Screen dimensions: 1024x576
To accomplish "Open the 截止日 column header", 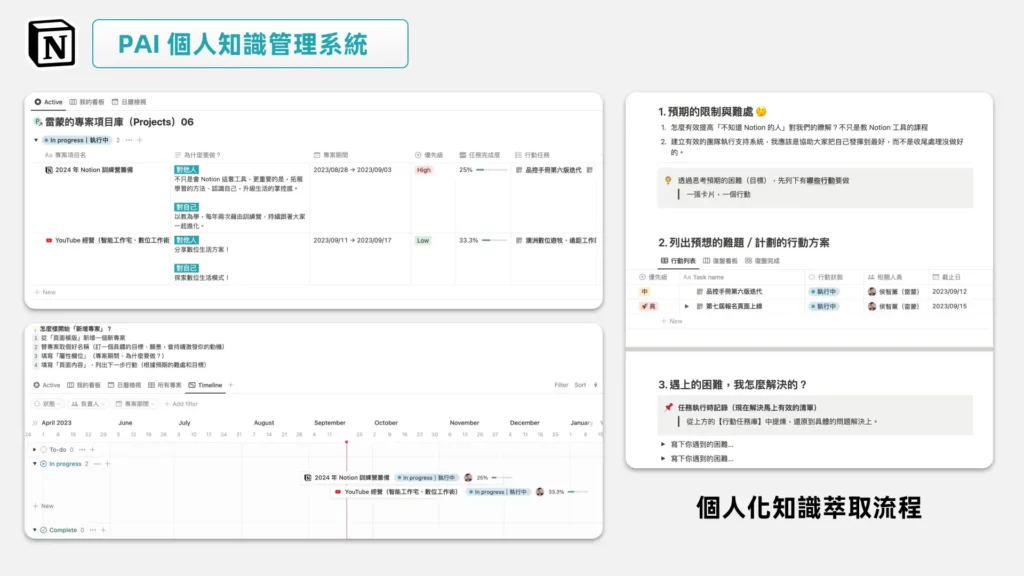I will pos(946,277).
